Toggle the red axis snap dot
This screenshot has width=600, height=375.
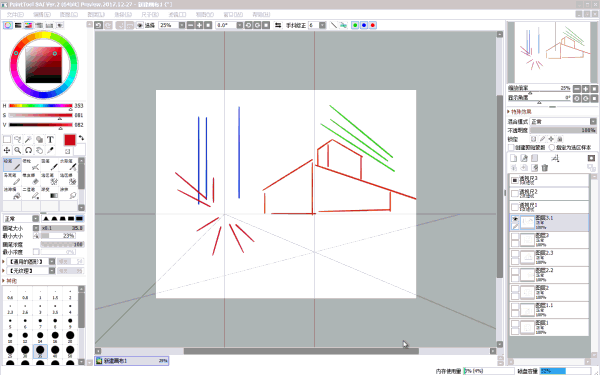373,25
